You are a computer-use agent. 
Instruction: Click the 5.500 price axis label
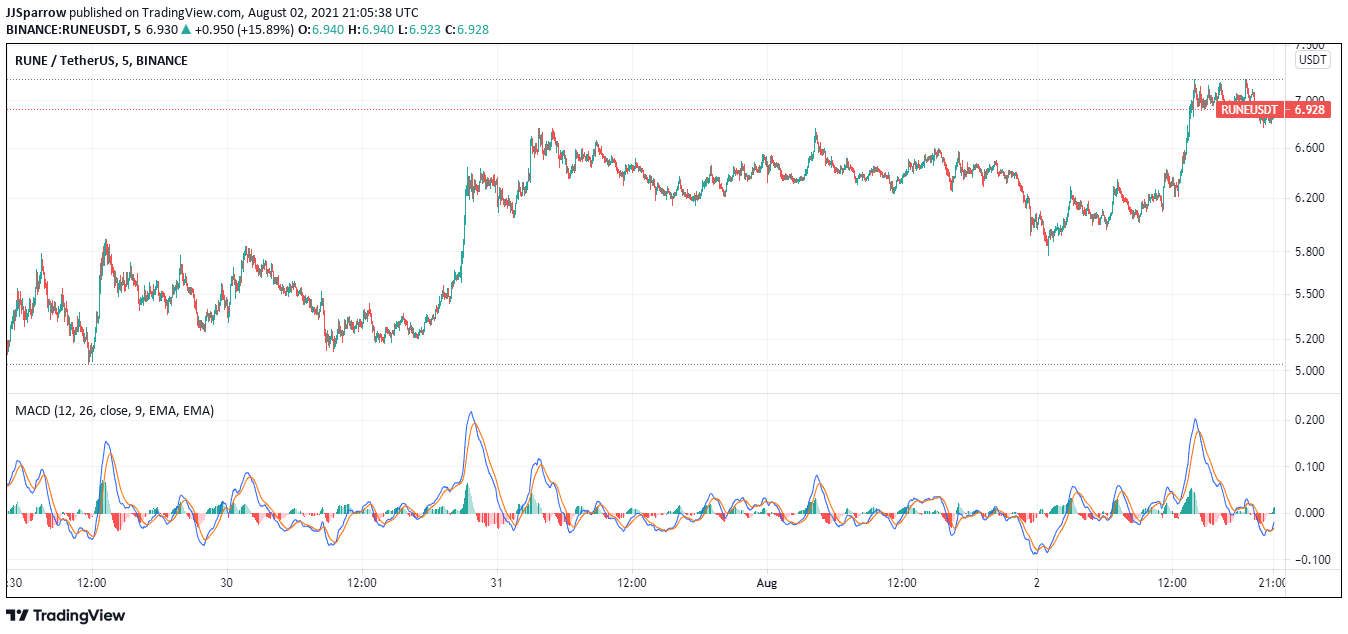coord(1309,294)
